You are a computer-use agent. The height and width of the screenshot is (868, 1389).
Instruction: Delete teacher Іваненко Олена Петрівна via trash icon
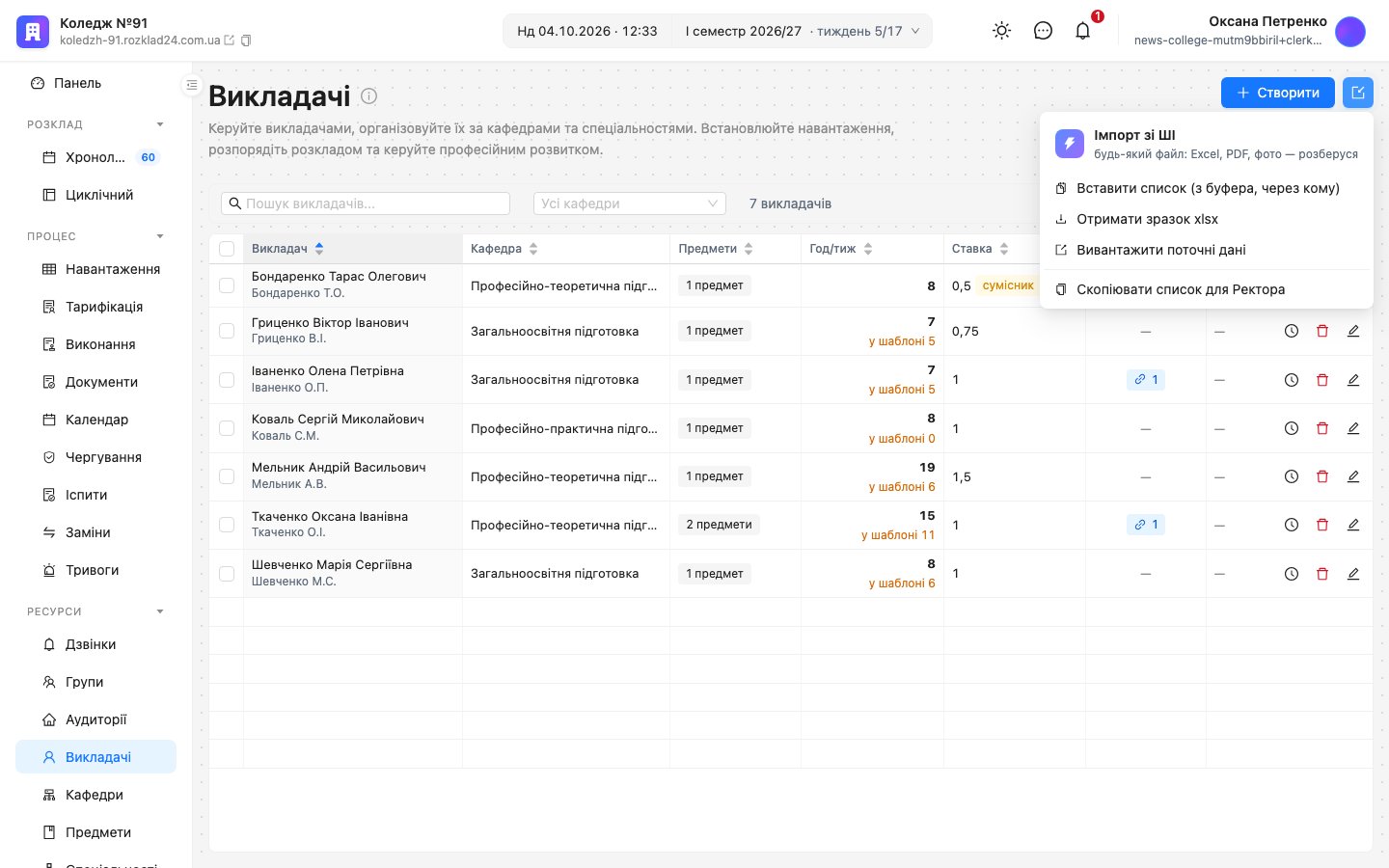pos(1322,380)
